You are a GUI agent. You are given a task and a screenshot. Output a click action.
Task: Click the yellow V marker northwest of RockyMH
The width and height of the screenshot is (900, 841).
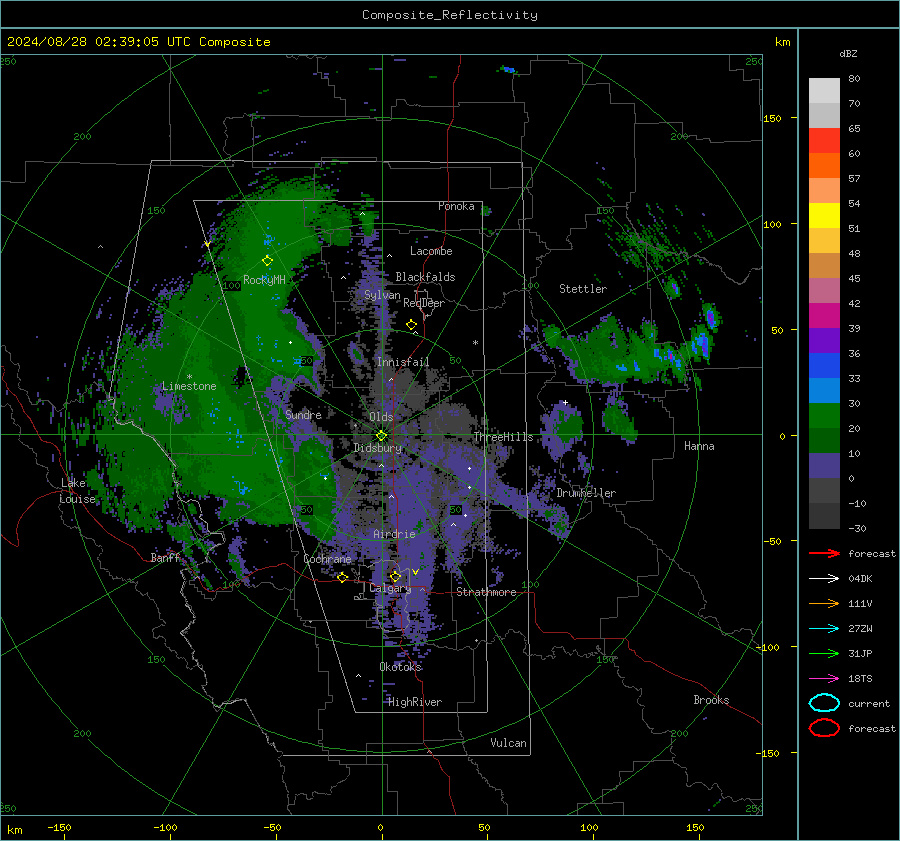click(x=207, y=245)
